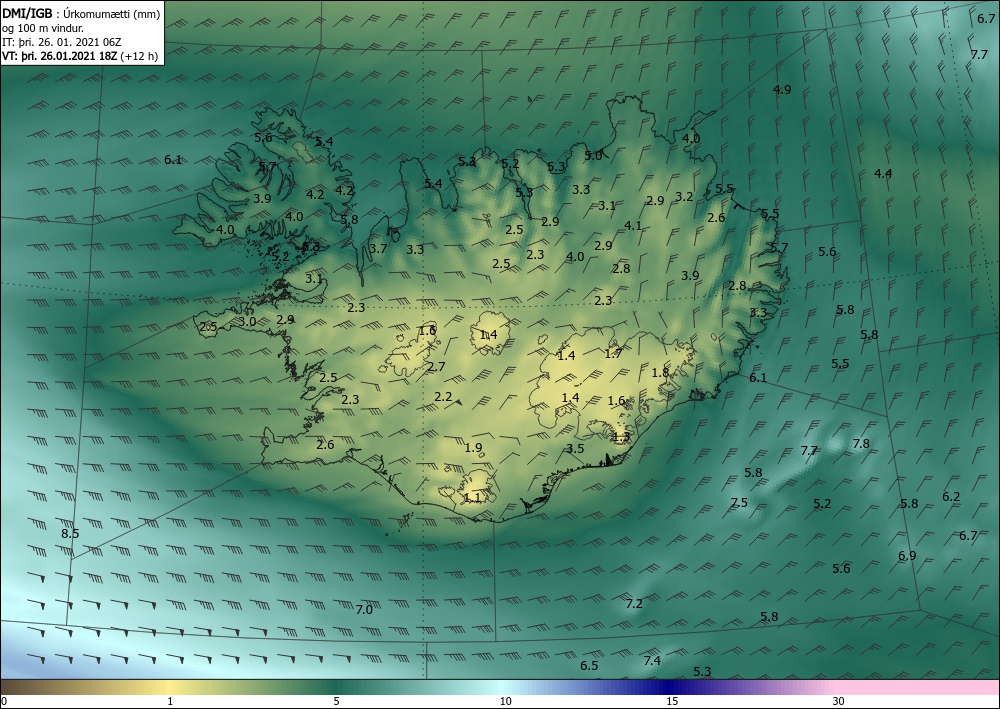
Task: Click the 8.5 value over the southwest ocean
Action: pos(70,533)
